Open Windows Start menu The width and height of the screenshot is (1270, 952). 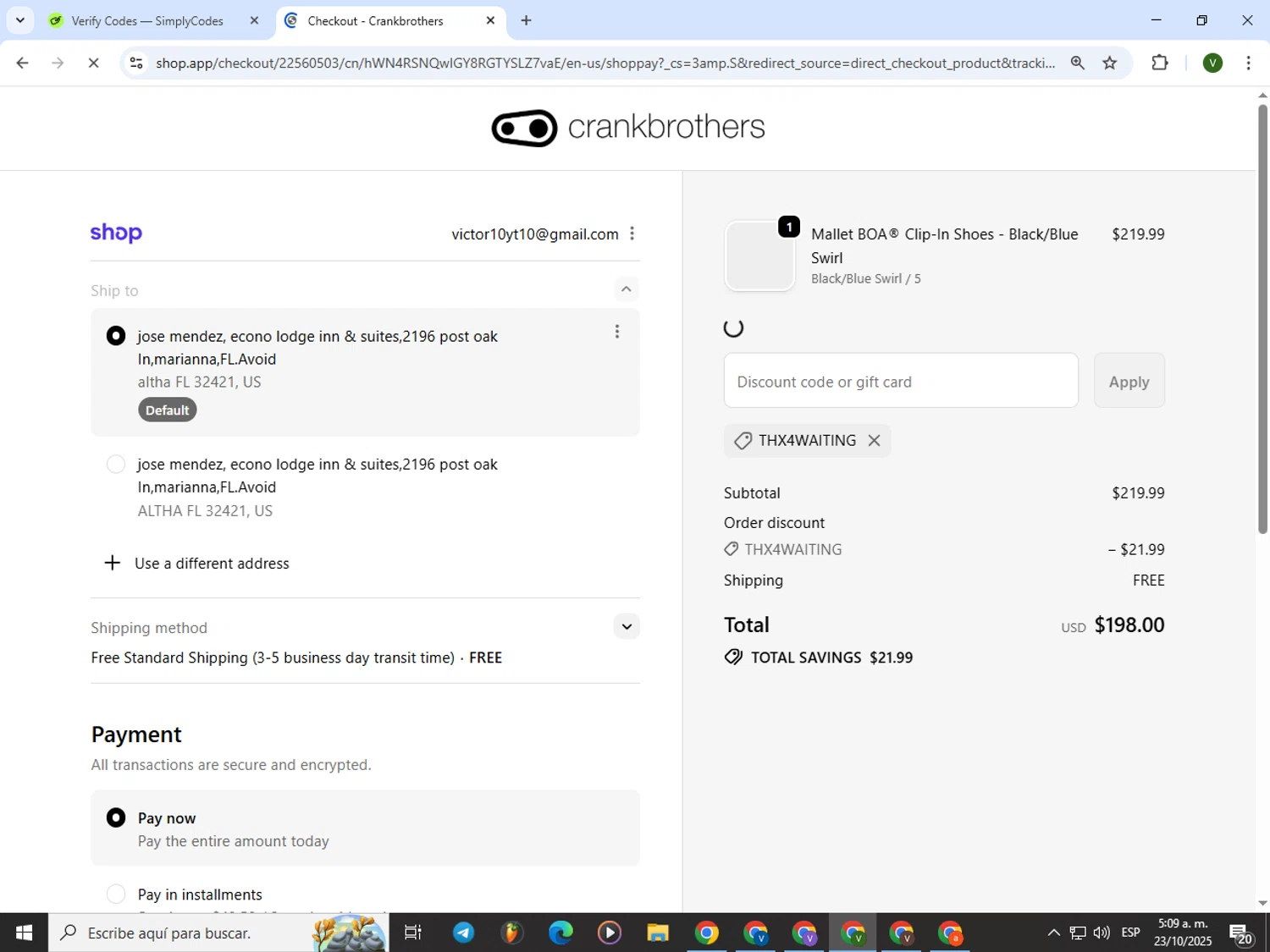coord(24,933)
